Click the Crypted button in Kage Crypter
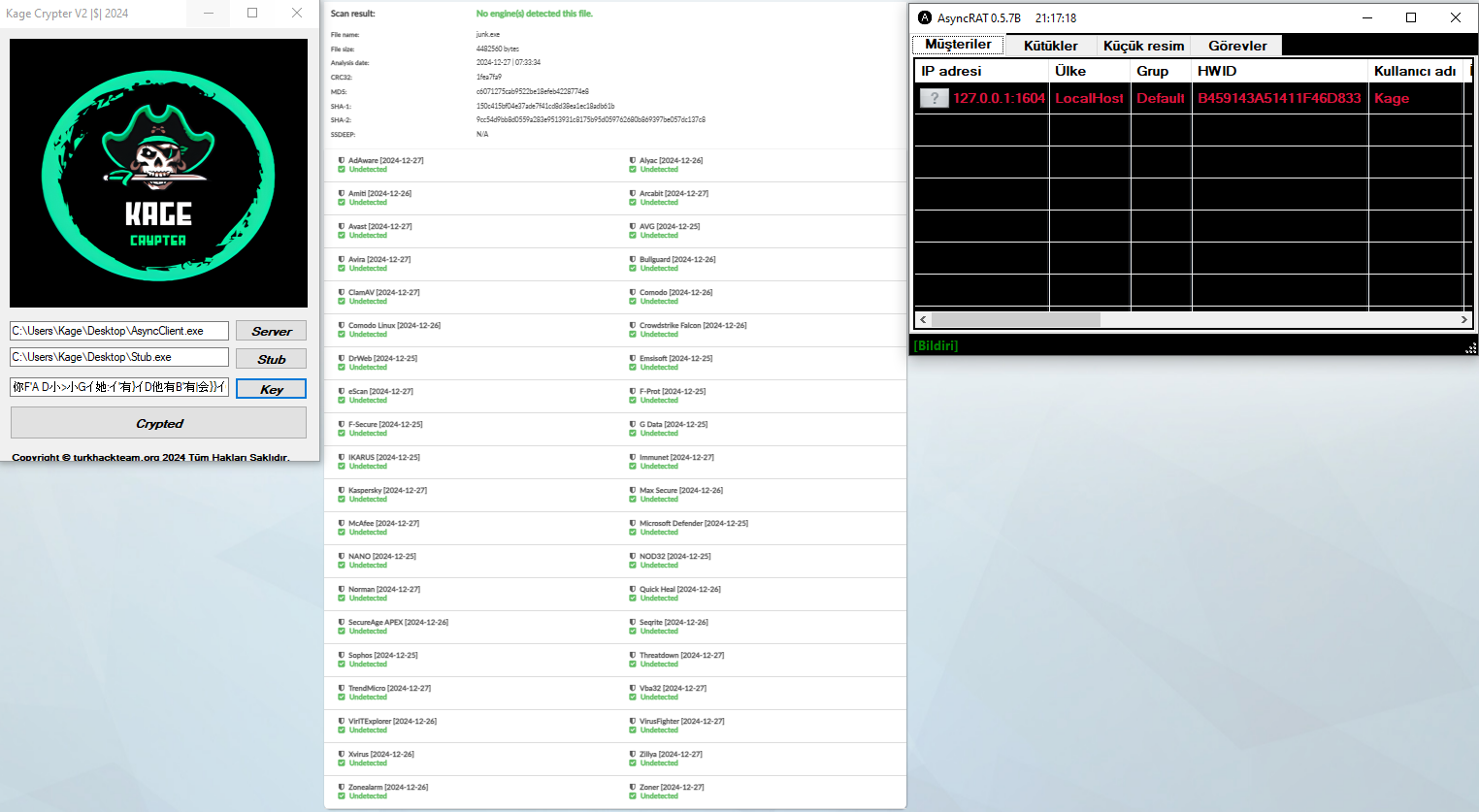1479x812 pixels. 158,423
